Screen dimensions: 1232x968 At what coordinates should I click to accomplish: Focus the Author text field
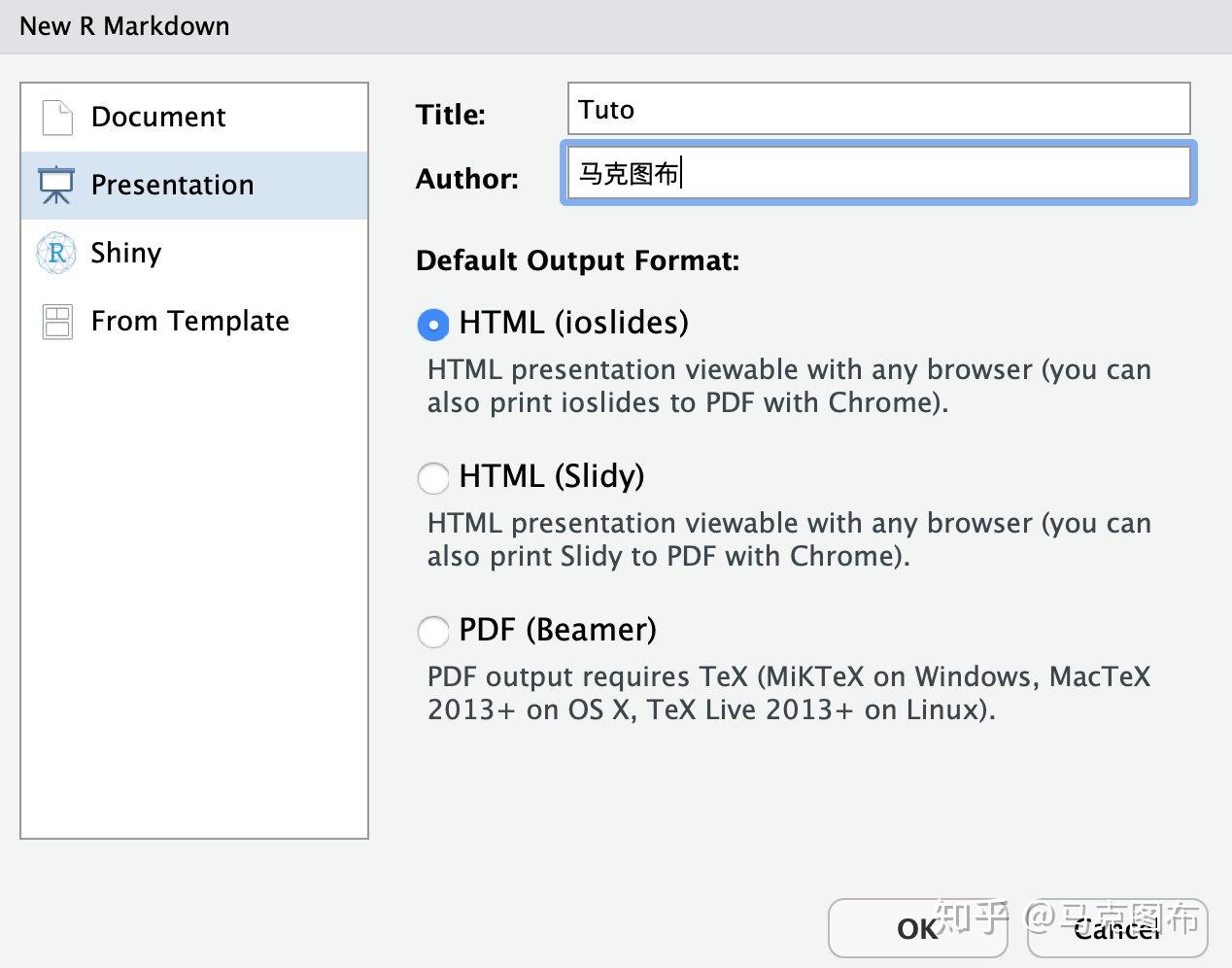click(x=877, y=173)
